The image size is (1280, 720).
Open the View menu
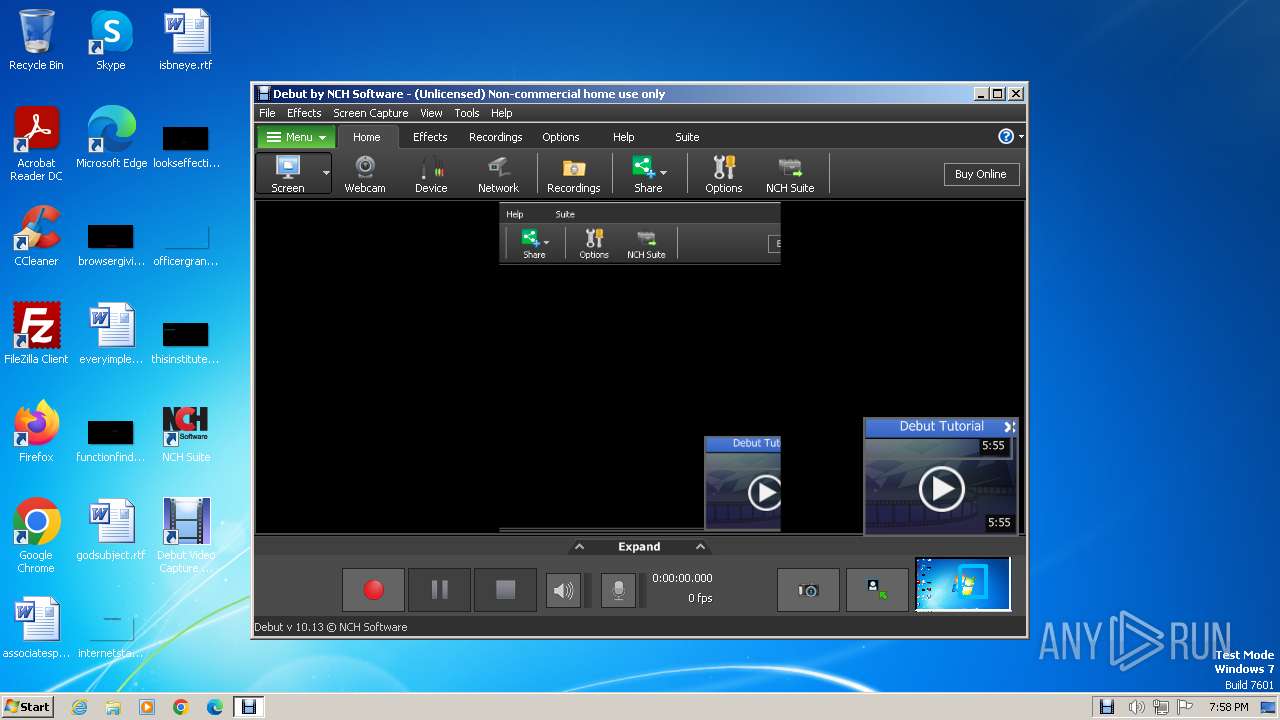coord(431,113)
